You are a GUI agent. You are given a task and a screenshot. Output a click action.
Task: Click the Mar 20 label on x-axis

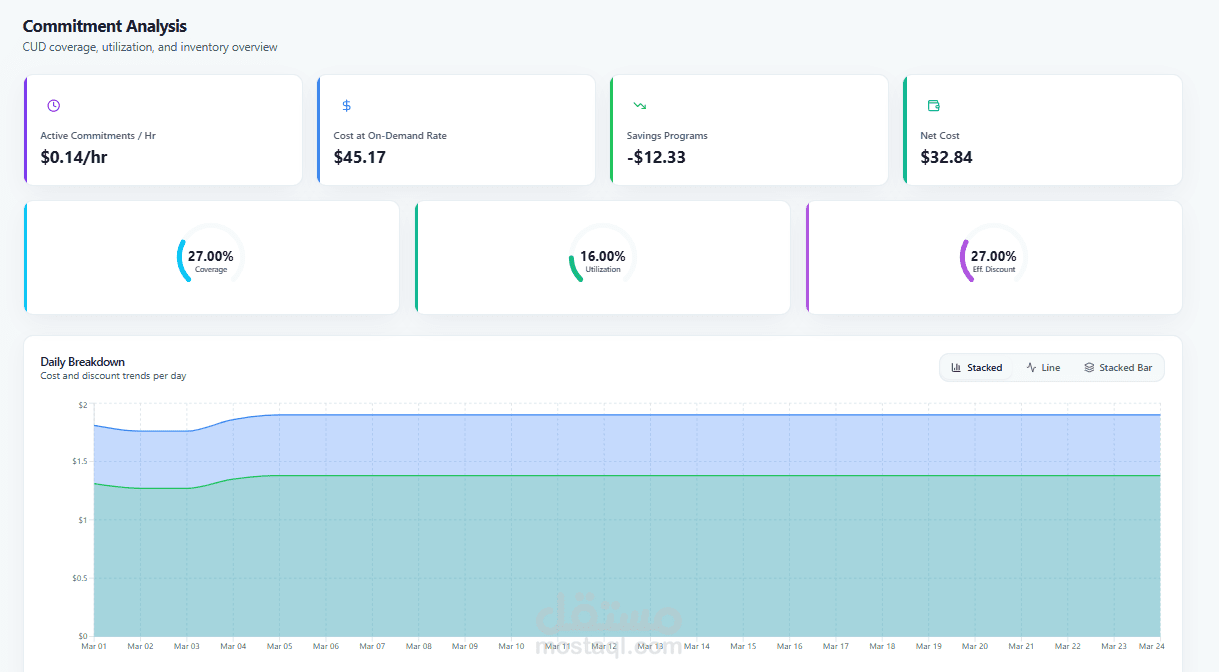(x=975, y=647)
